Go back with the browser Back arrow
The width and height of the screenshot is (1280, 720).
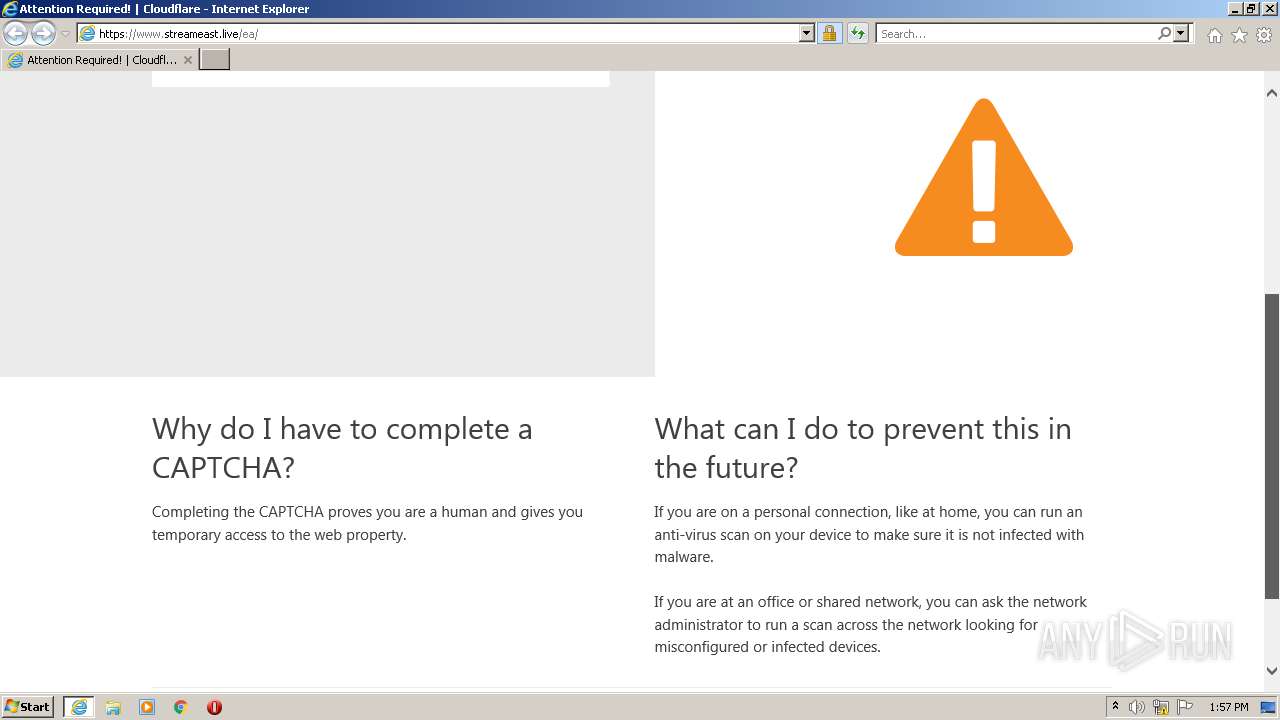point(16,33)
